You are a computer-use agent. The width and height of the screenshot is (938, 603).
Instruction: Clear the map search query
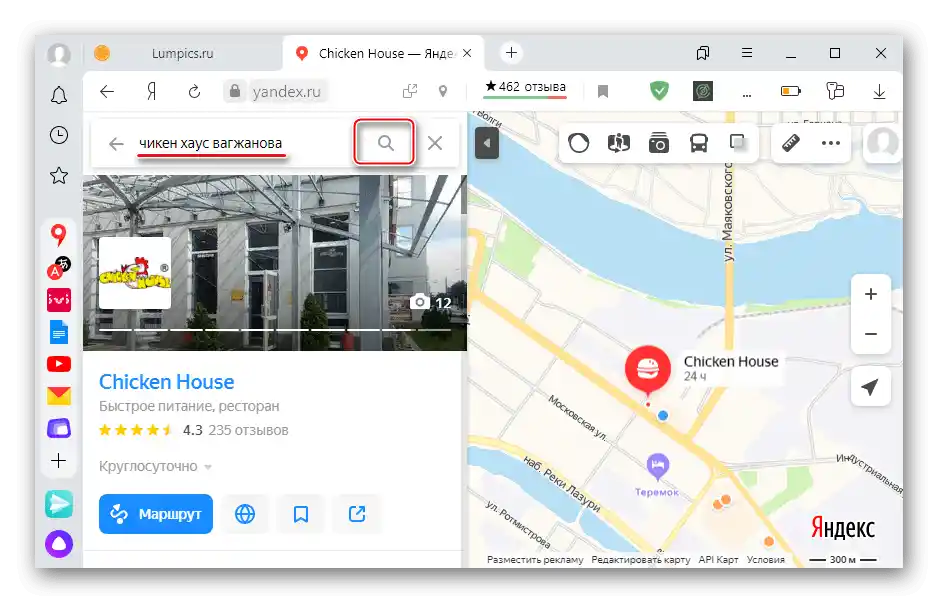point(435,143)
